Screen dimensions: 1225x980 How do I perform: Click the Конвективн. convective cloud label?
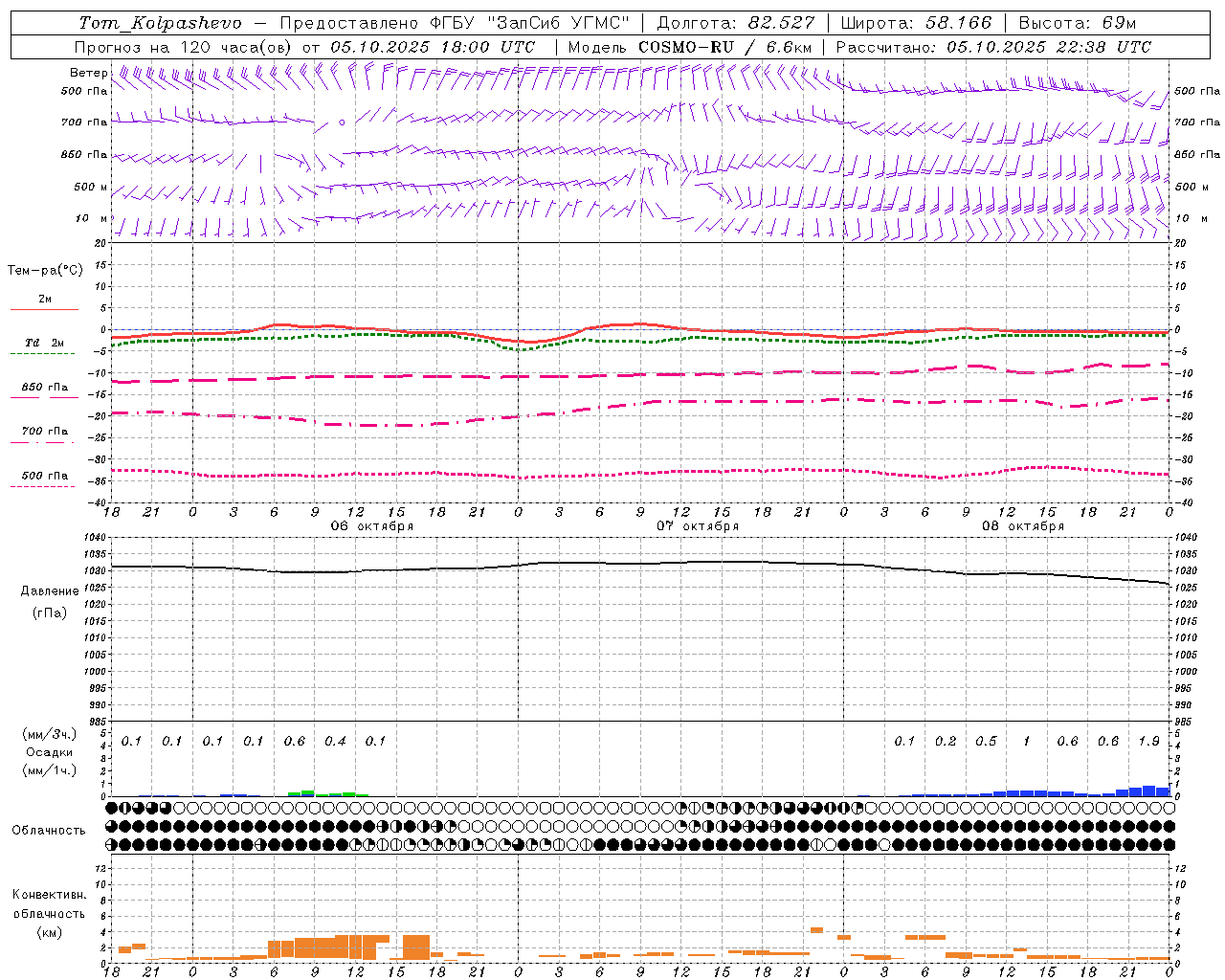coord(49,895)
